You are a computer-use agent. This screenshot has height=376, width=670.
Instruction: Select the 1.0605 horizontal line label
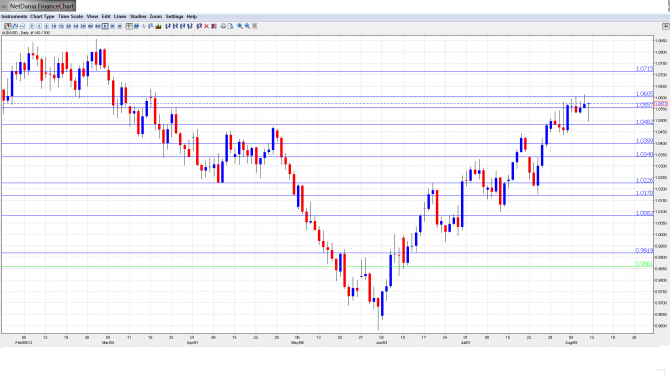pos(644,94)
